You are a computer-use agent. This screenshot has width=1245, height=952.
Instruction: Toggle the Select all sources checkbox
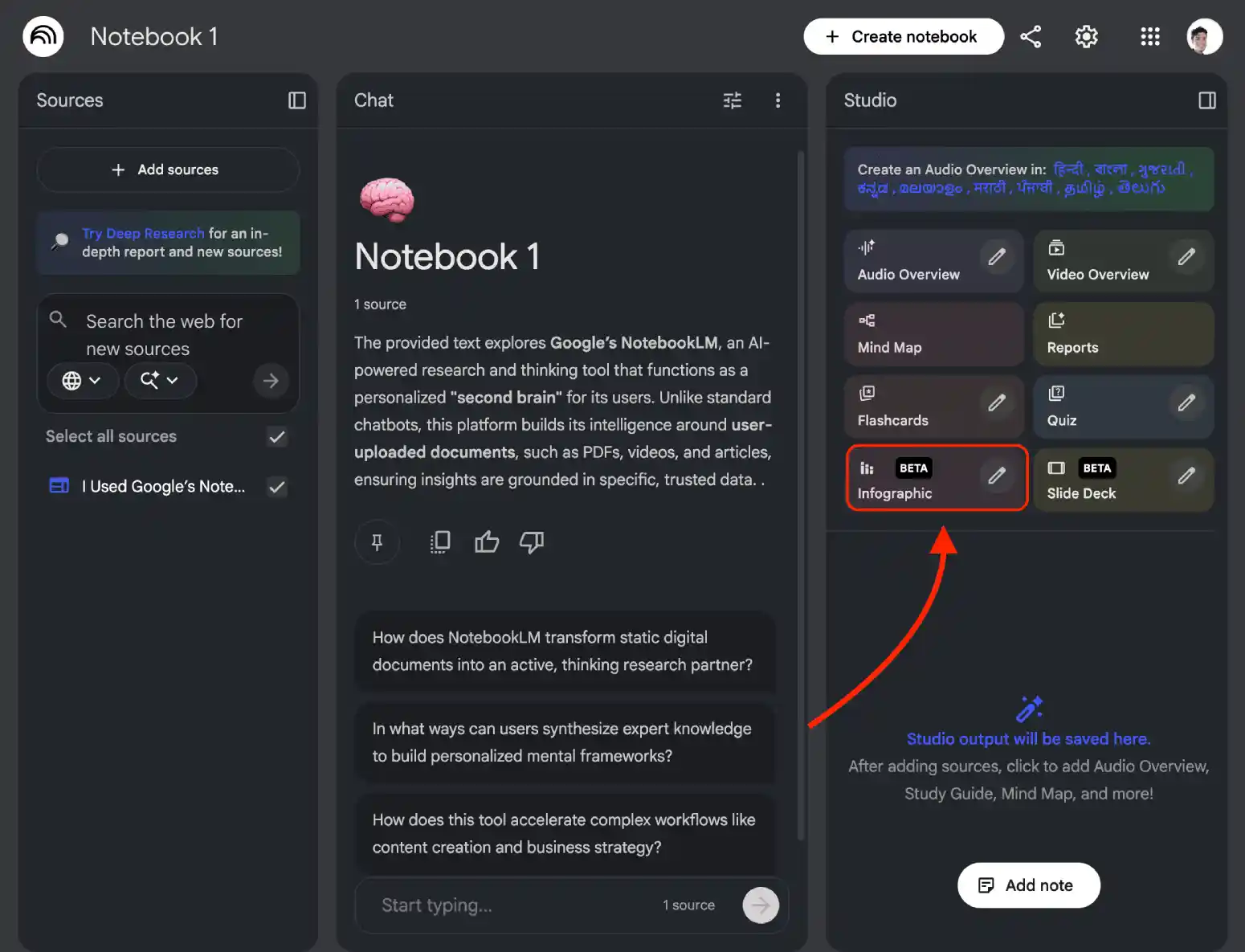277,437
